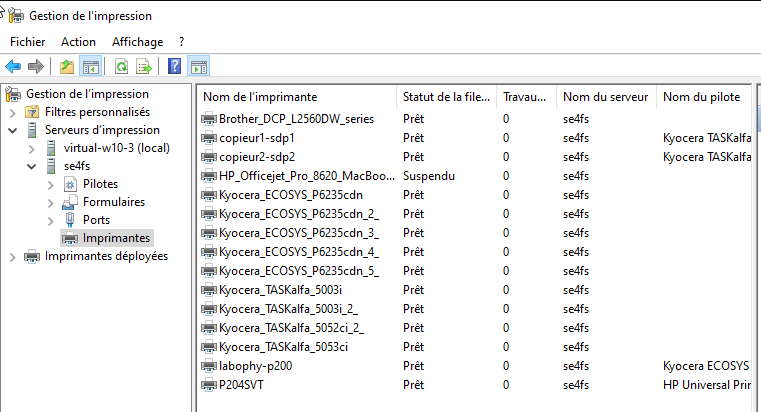Click the printer icon next to labophy-p200
761x412 pixels.
pyautogui.click(x=209, y=366)
